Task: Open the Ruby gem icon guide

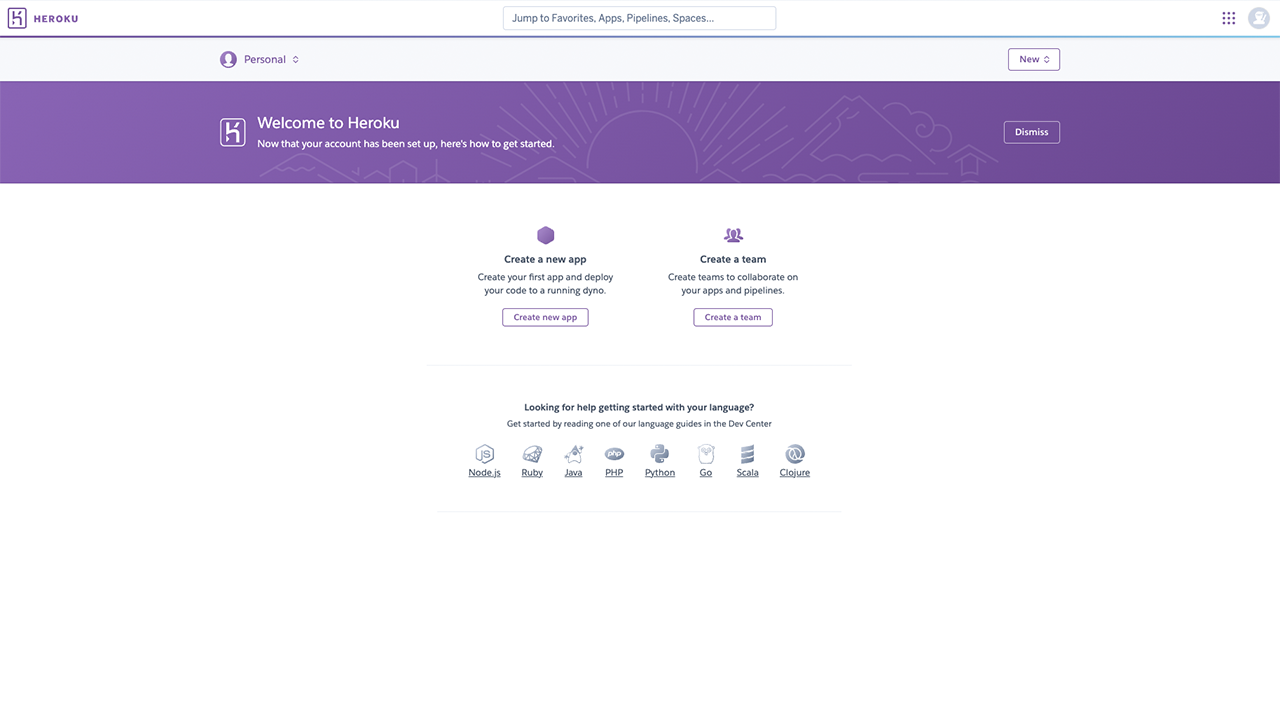Action: (x=532, y=454)
